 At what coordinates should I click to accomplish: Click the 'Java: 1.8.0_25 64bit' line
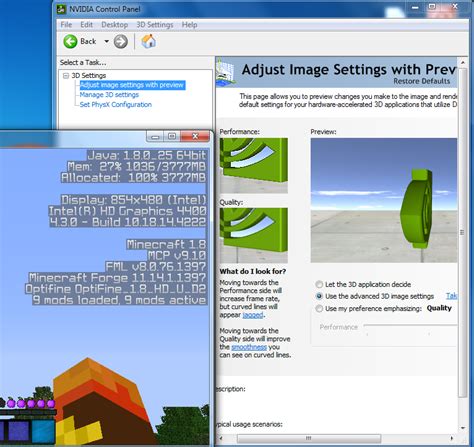click(x=147, y=155)
